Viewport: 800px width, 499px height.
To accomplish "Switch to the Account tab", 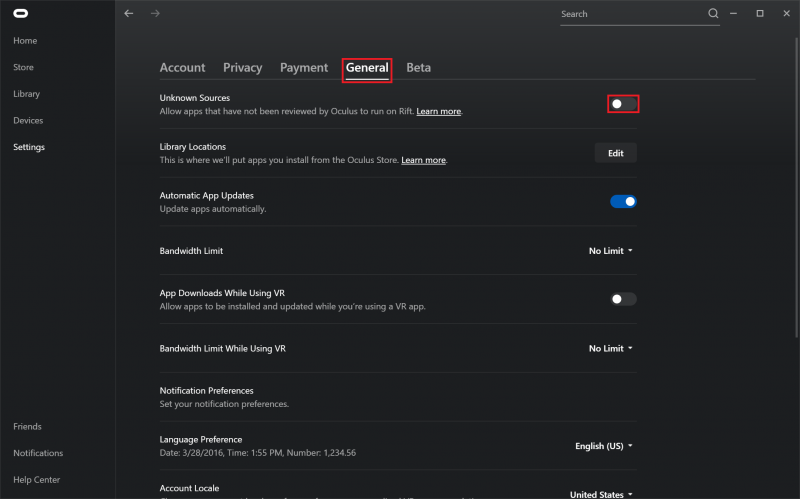I will tap(182, 68).
